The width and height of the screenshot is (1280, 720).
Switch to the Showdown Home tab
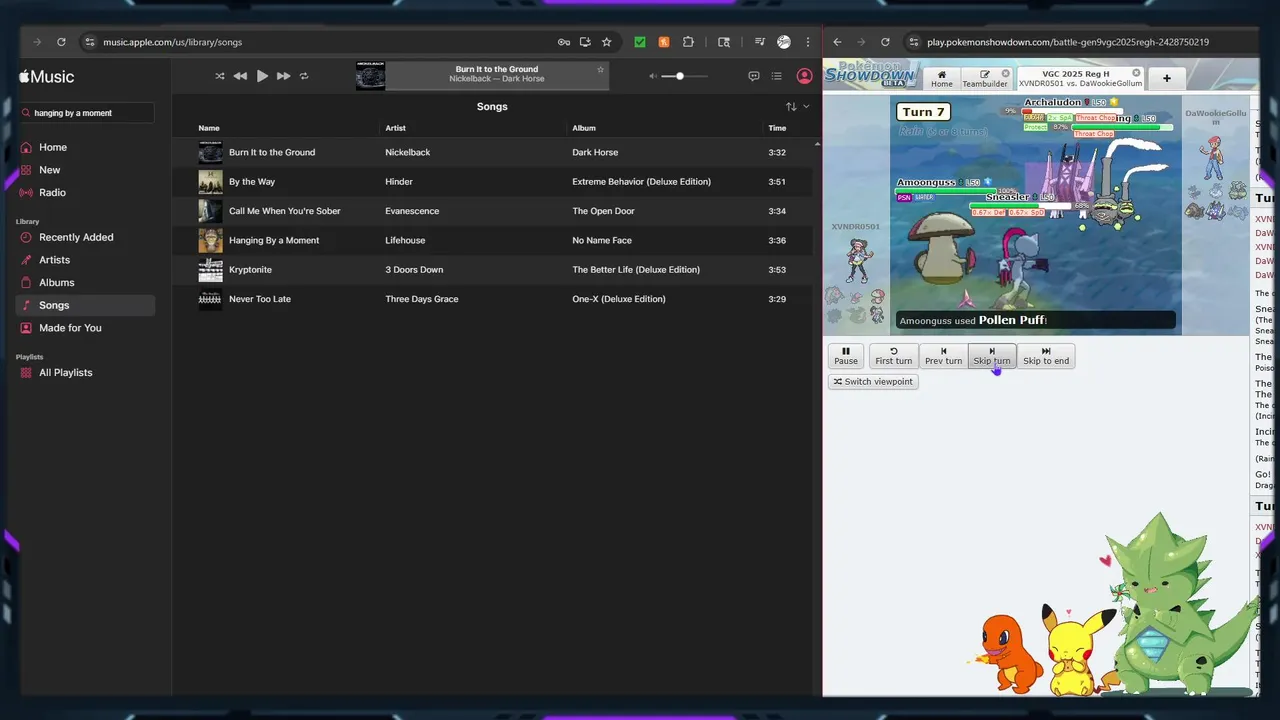(942, 79)
